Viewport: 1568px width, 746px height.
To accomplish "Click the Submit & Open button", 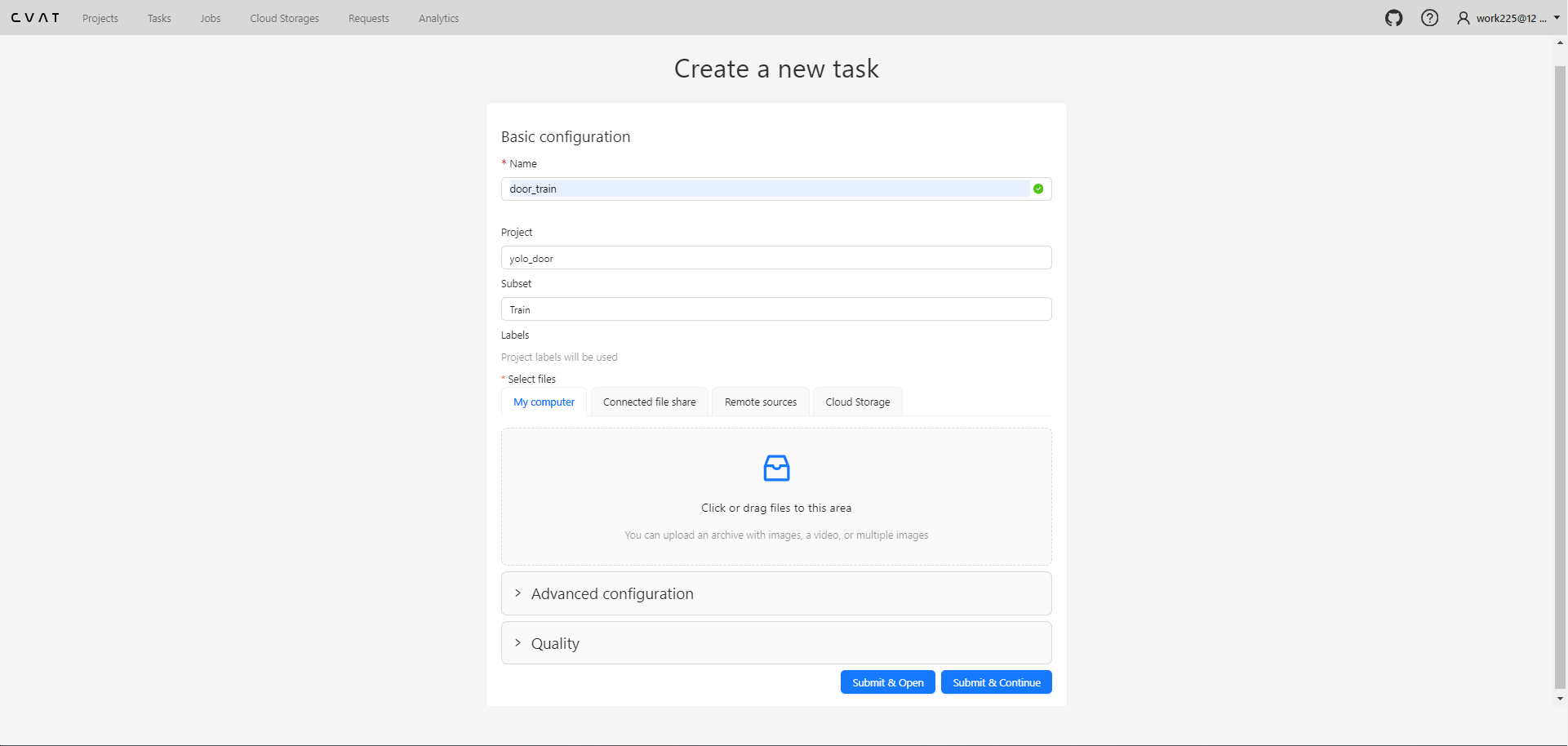I will coord(888,682).
